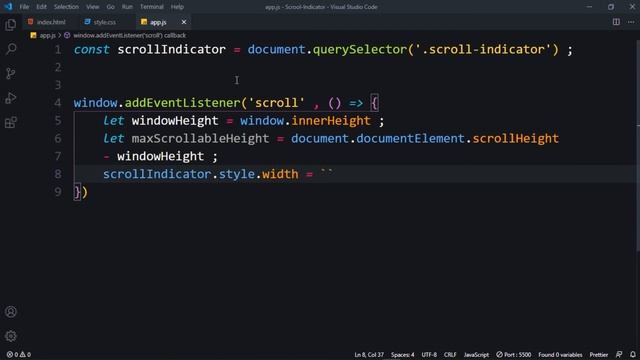This screenshot has height=360, width=640.
Task: Click line number 8 in gutter
Action: click(x=58, y=174)
